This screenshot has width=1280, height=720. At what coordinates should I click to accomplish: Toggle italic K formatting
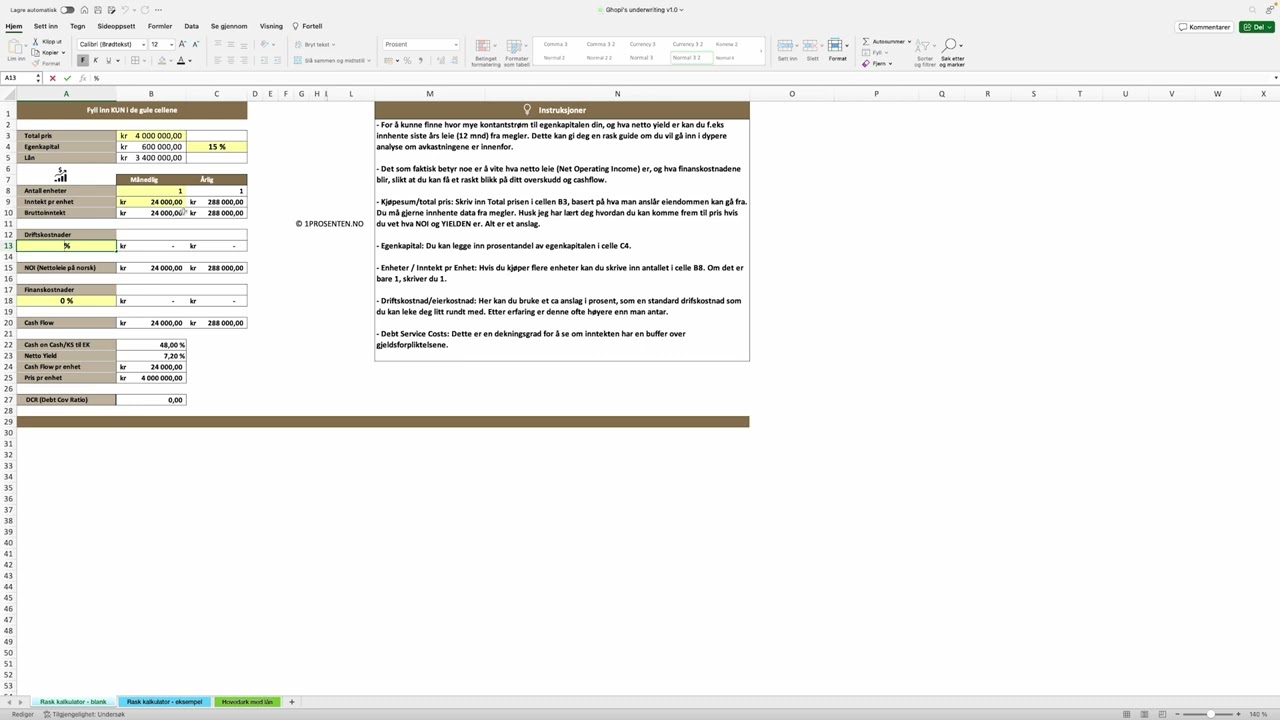pyautogui.click(x=98, y=61)
